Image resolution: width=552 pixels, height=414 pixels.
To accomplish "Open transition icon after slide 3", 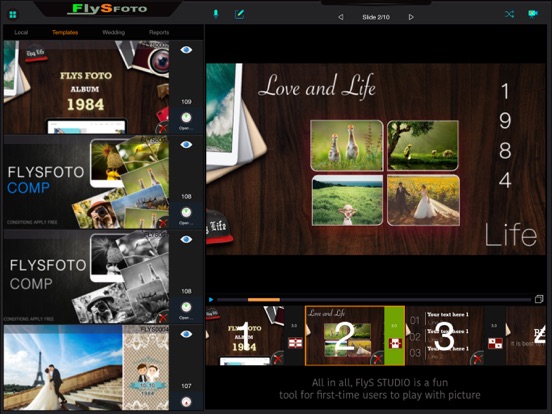I will click(x=495, y=343).
